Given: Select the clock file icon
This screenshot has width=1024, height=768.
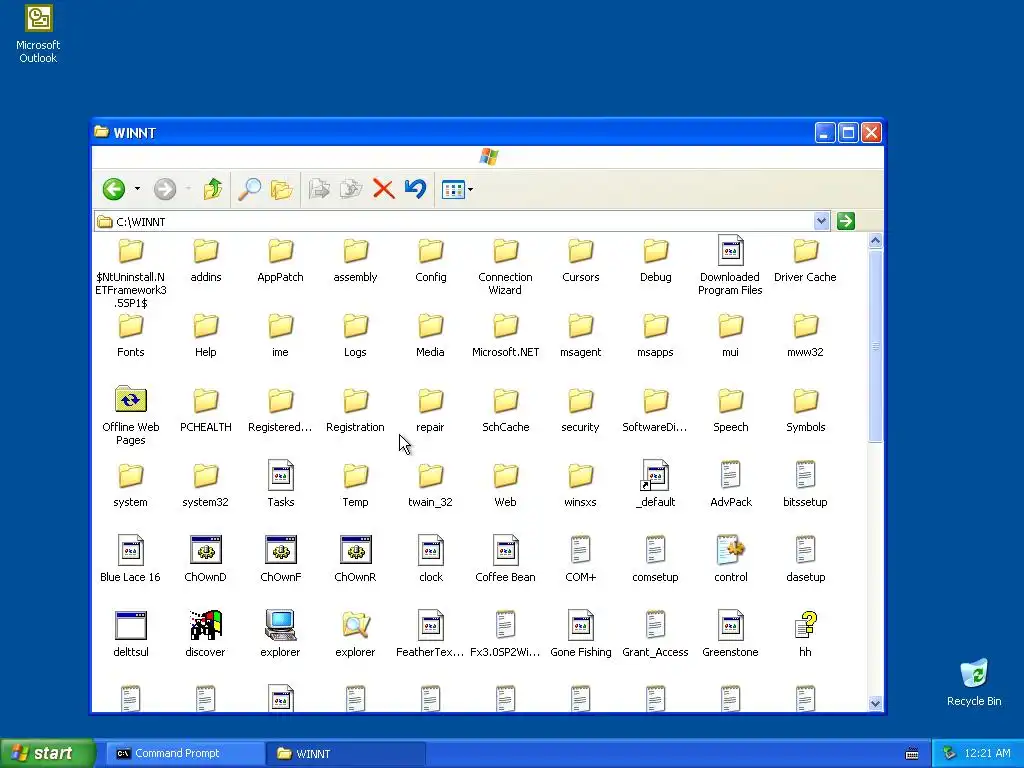Looking at the screenshot, I should tap(431, 550).
